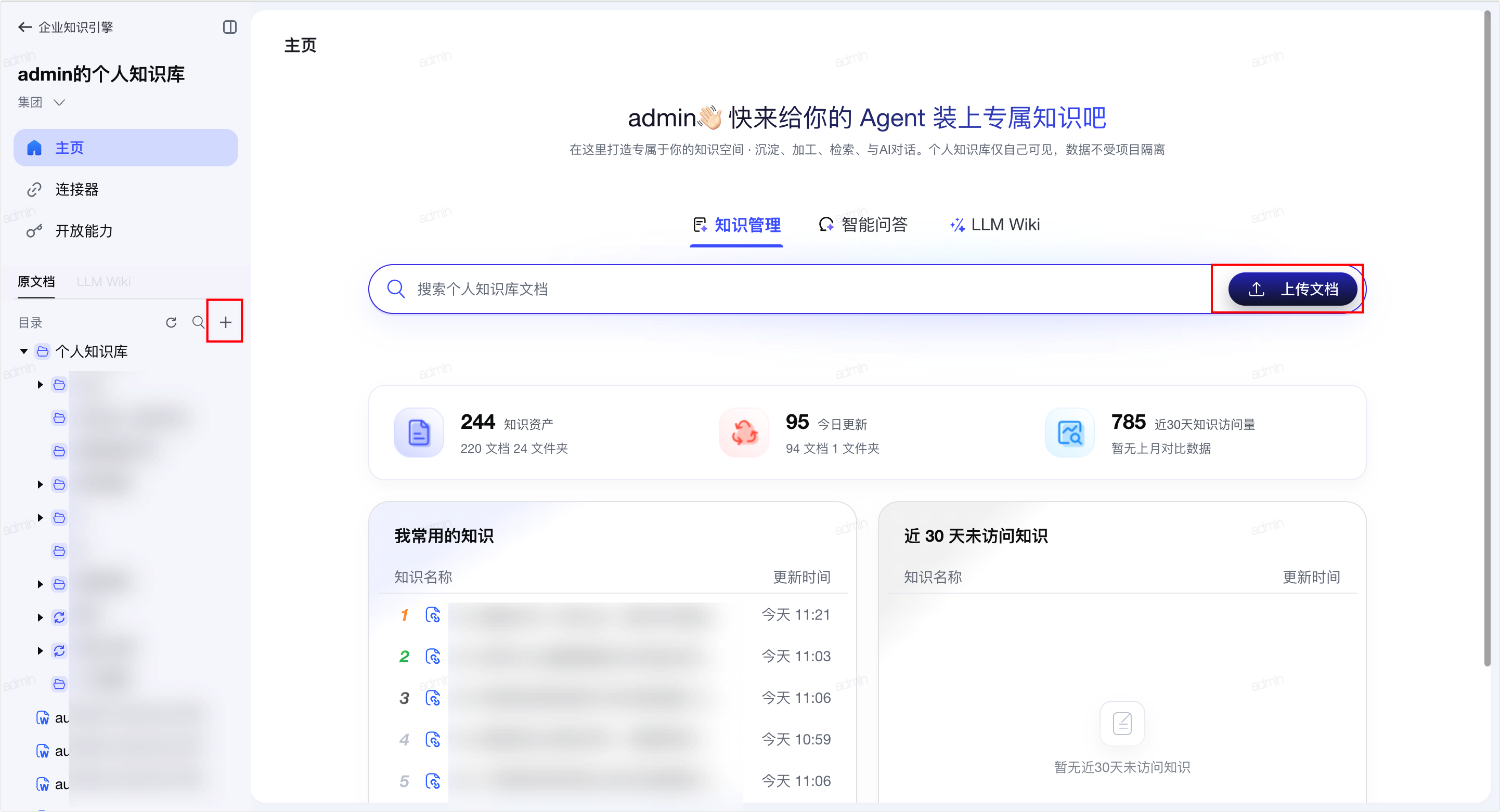The image size is (1500, 812).
Task: Click the 近30天知识访问量 icon
Action: 1070,433
